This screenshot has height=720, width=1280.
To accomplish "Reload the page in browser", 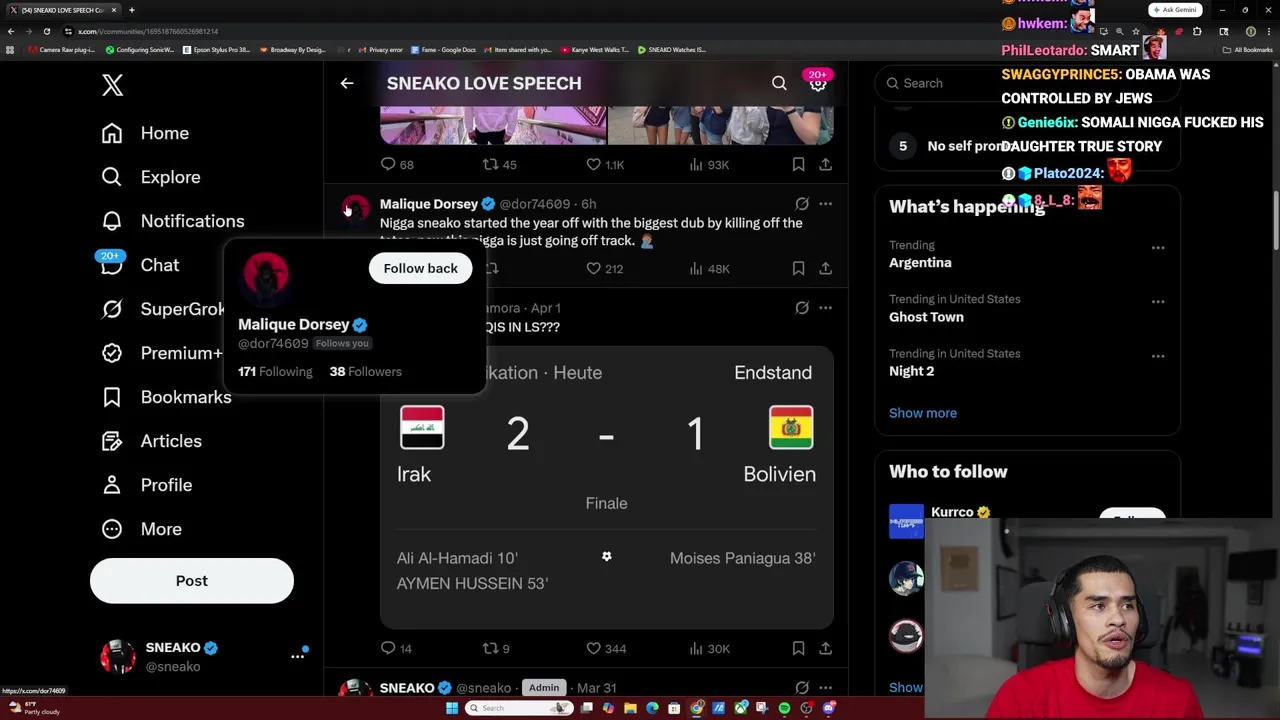I will [x=46, y=31].
